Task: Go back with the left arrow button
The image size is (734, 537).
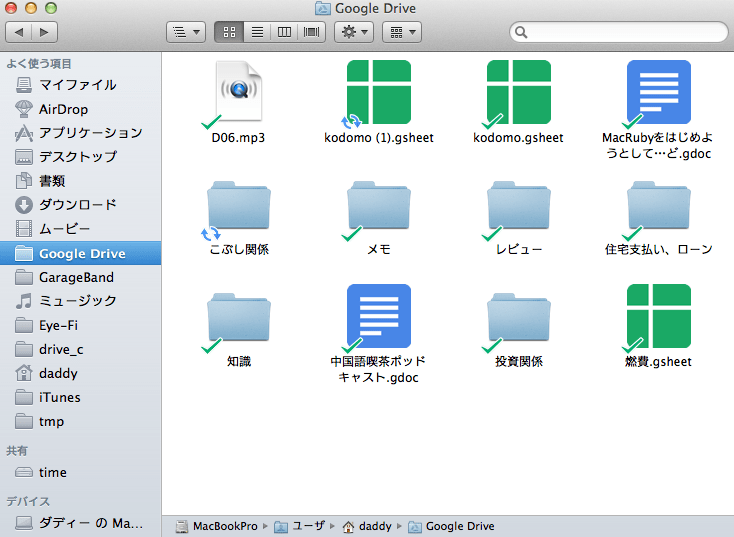Action: click(x=19, y=32)
